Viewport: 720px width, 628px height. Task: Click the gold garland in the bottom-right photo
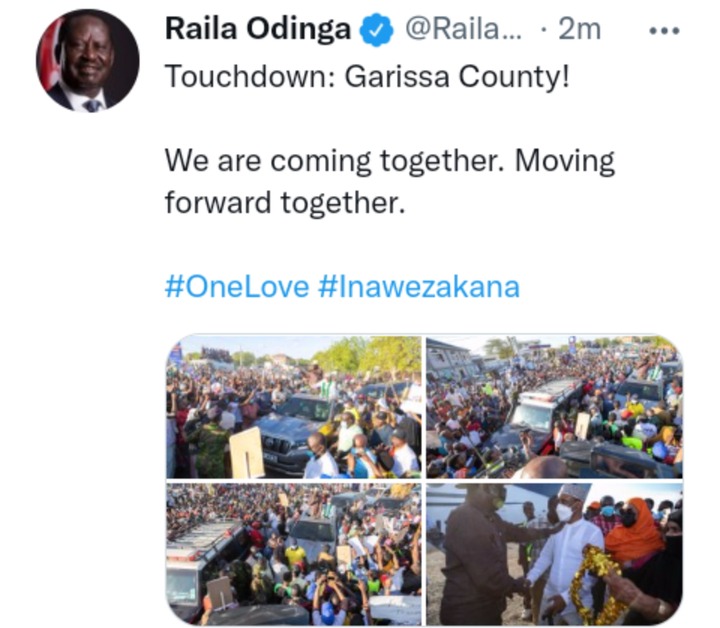click(595, 583)
